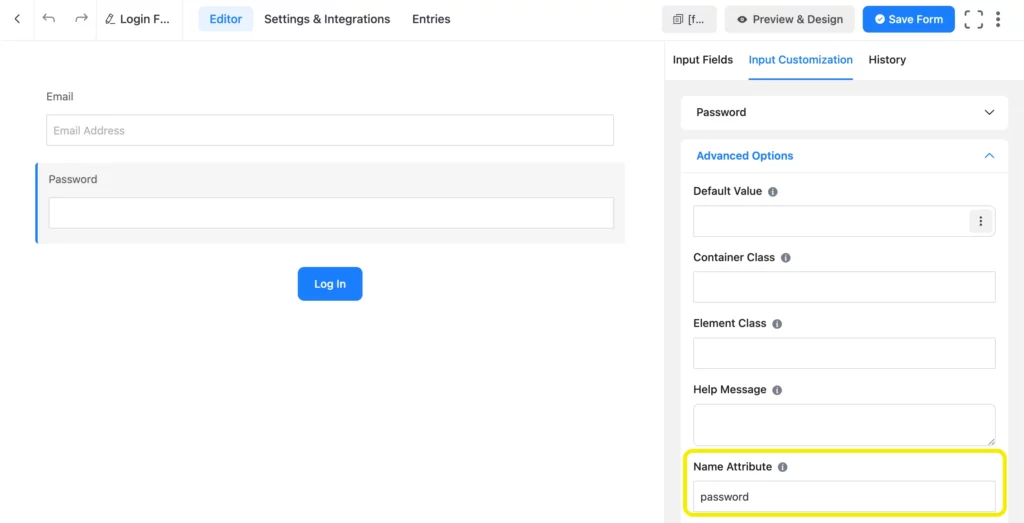Open Settings & Integrations tab
The image size is (1024, 523).
(327, 19)
